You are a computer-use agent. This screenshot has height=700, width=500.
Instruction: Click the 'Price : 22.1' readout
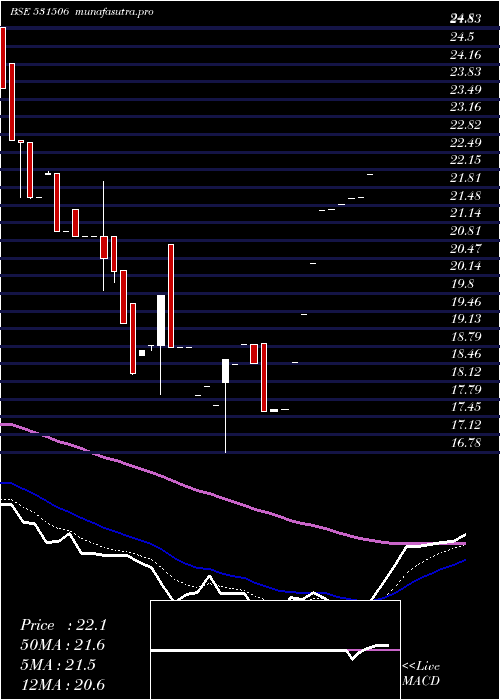coord(63,625)
